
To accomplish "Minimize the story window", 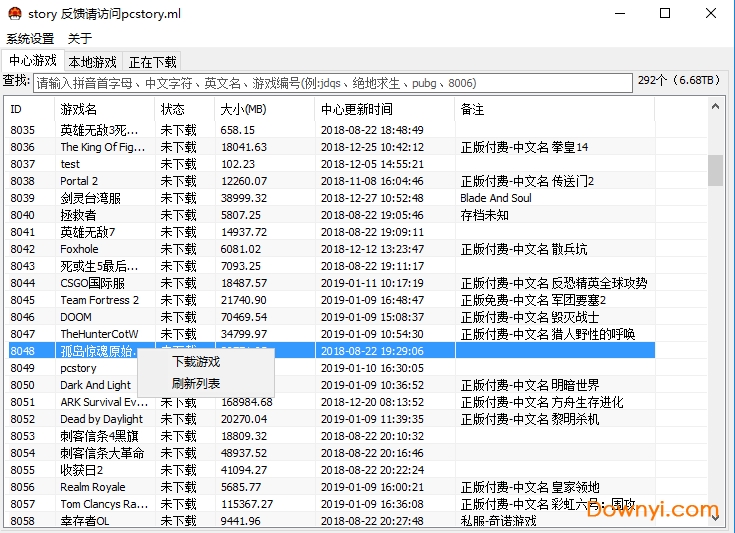I will coord(620,13).
